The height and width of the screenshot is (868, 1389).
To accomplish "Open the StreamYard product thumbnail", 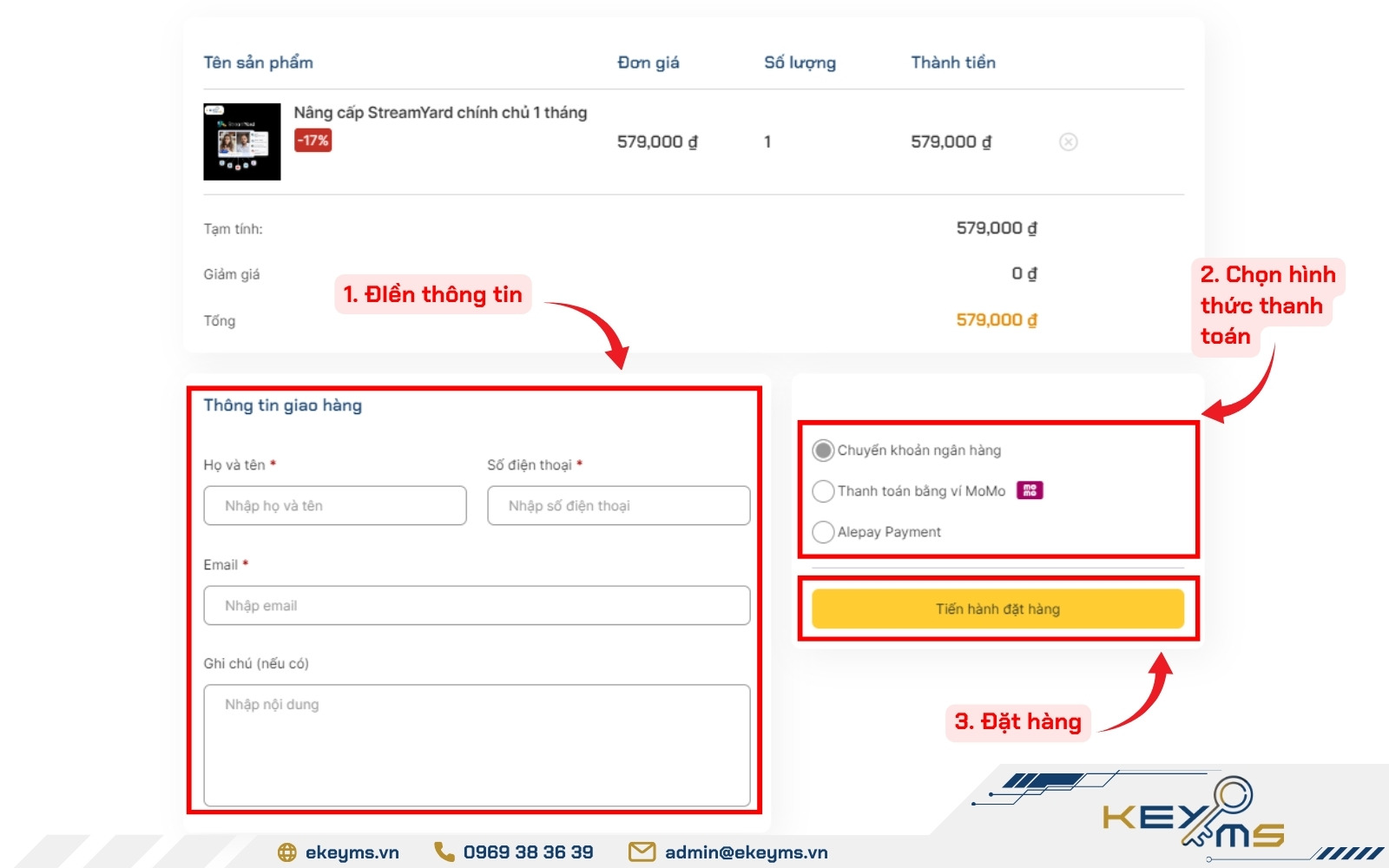I will 242,141.
